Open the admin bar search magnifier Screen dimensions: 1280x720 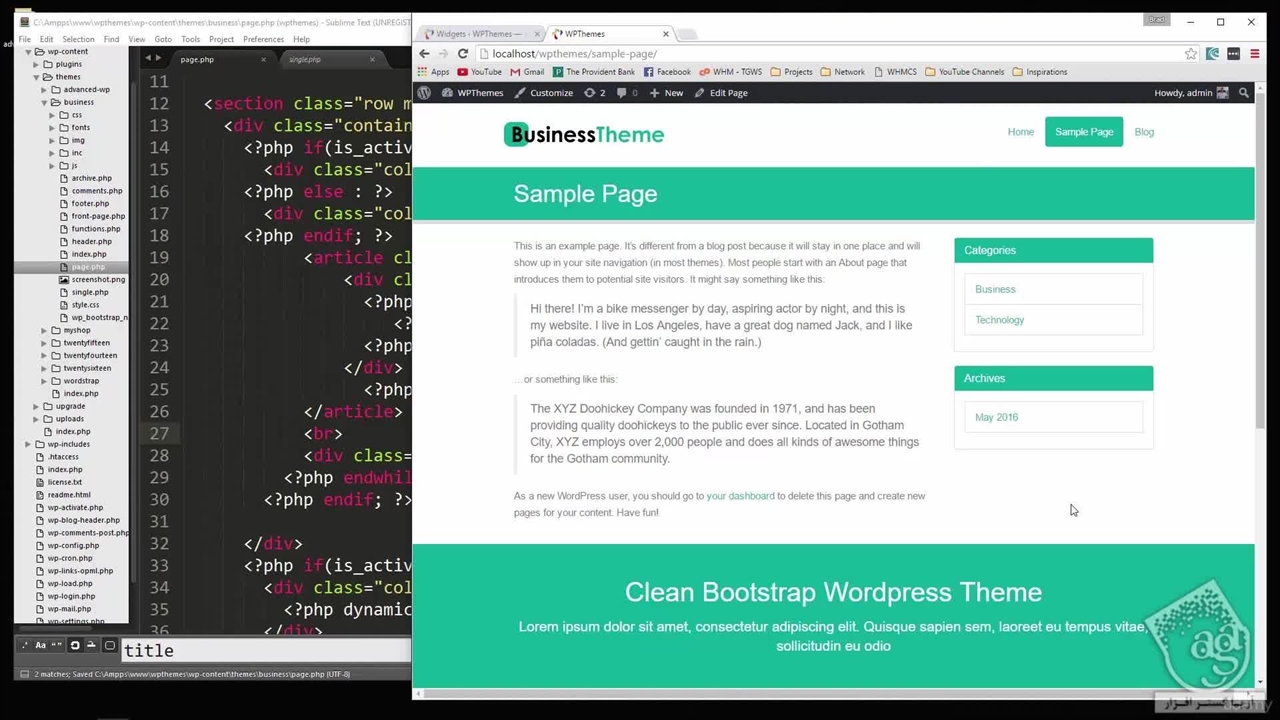1244,93
